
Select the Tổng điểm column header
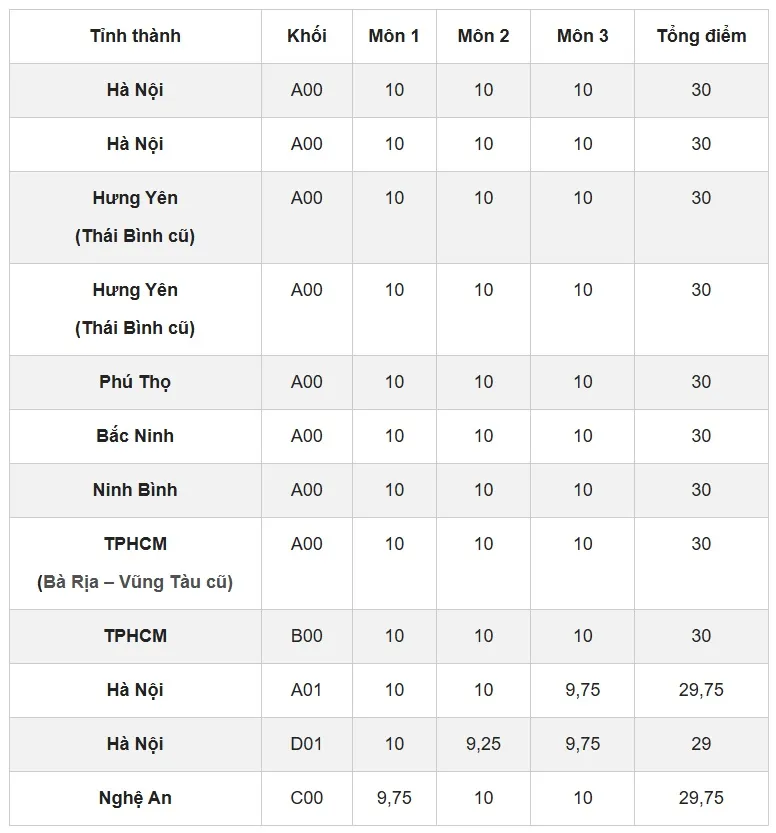coord(701,36)
